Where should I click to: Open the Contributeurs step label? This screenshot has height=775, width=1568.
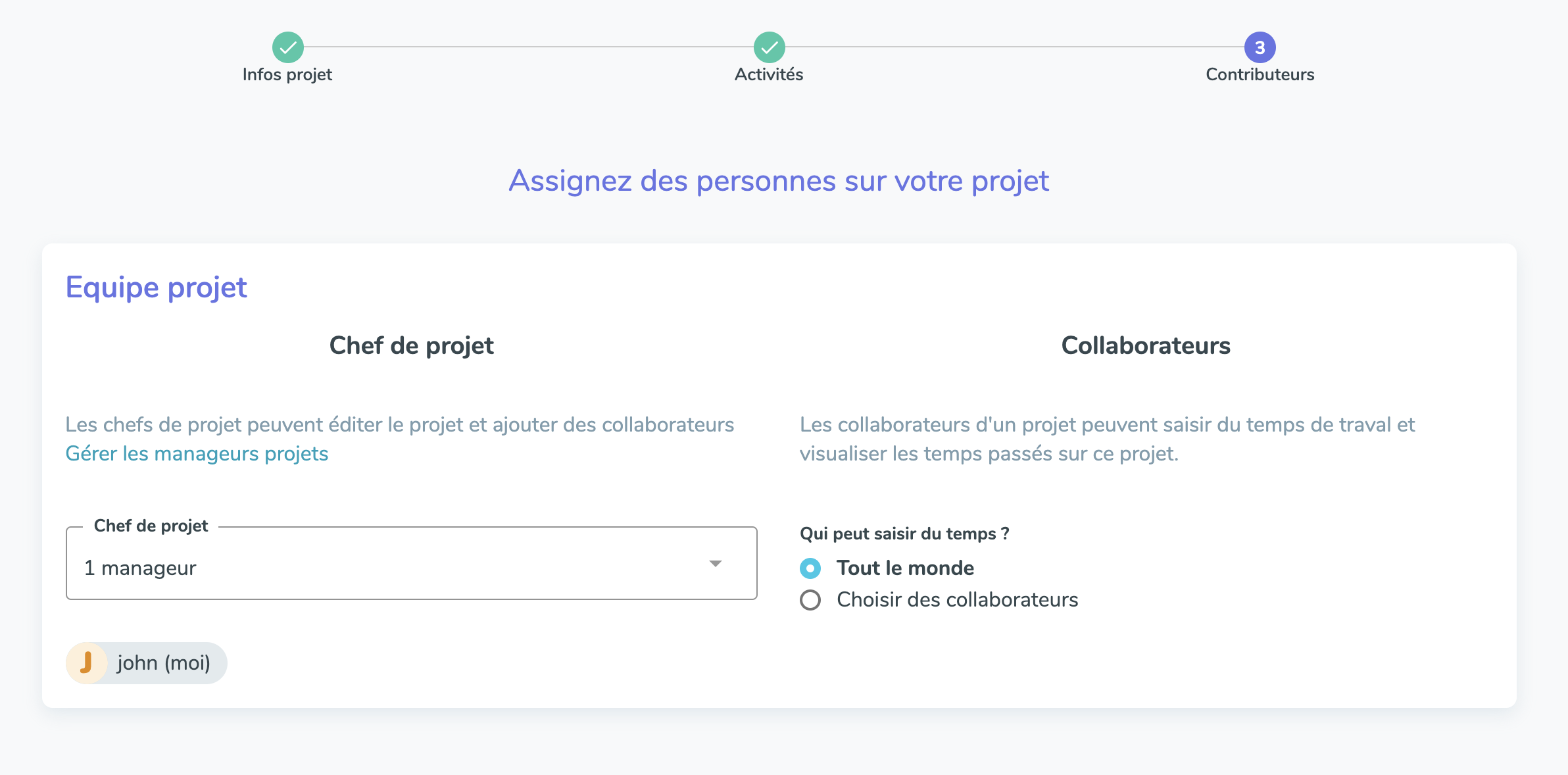coord(1260,74)
